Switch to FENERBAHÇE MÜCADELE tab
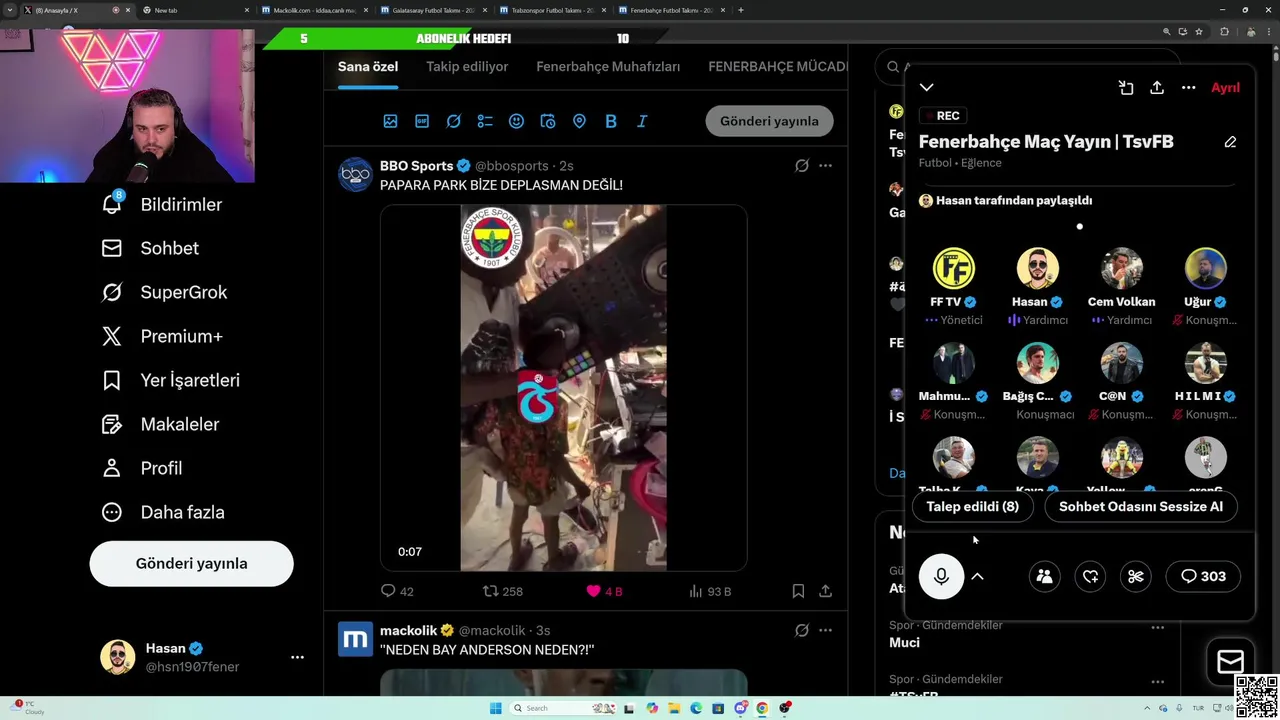 tap(778, 67)
